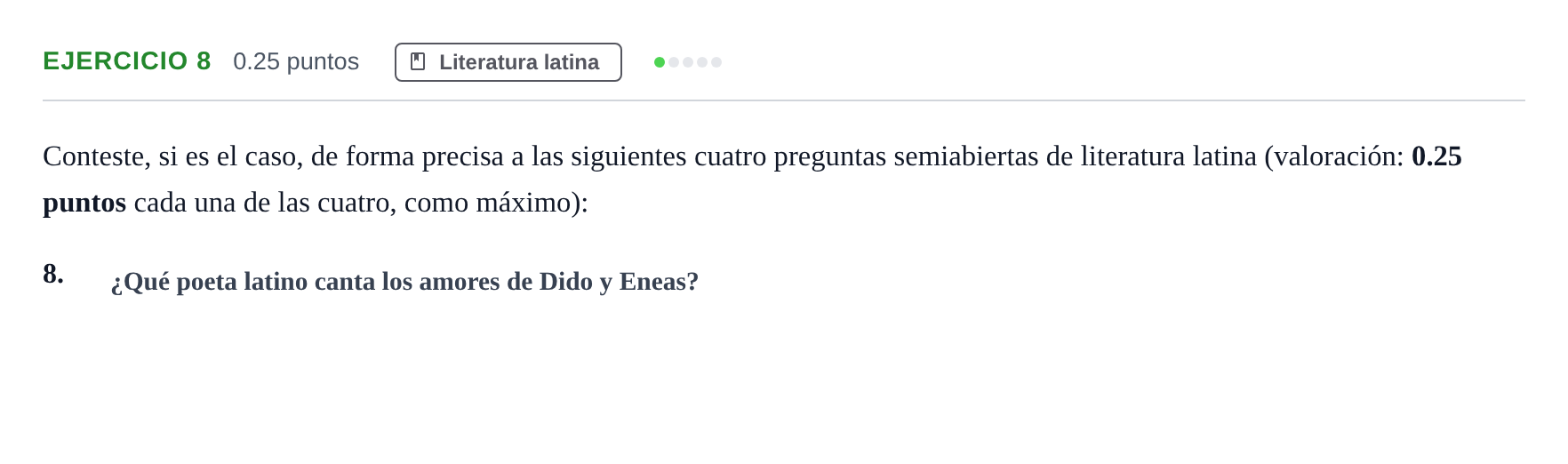
Task: Select the Dido y Eneas question text
Action: pos(404,282)
